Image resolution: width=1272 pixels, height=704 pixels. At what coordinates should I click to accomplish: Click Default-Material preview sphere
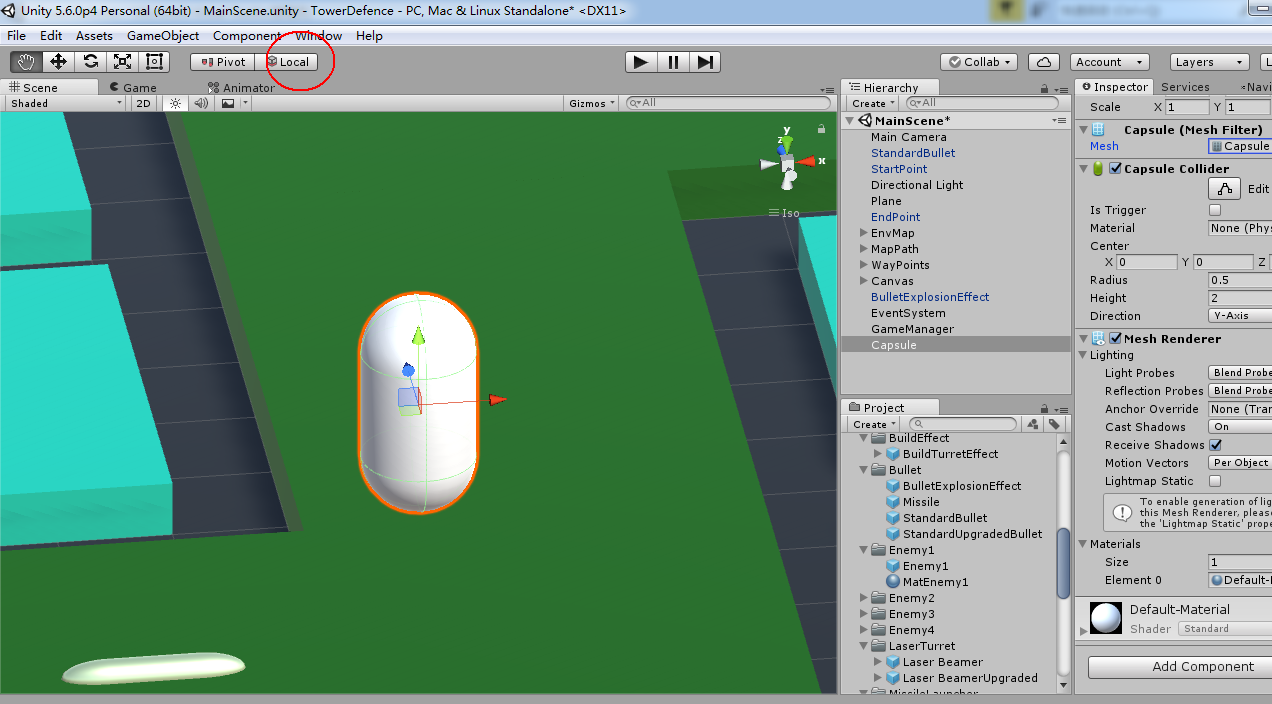click(x=1105, y=618)
